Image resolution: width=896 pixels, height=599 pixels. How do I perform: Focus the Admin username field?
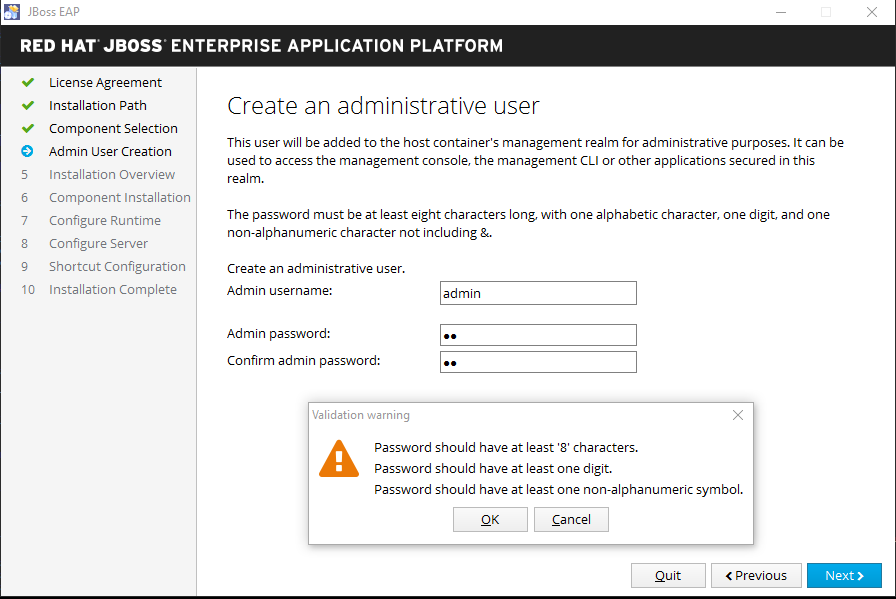[x=538, y=293]
